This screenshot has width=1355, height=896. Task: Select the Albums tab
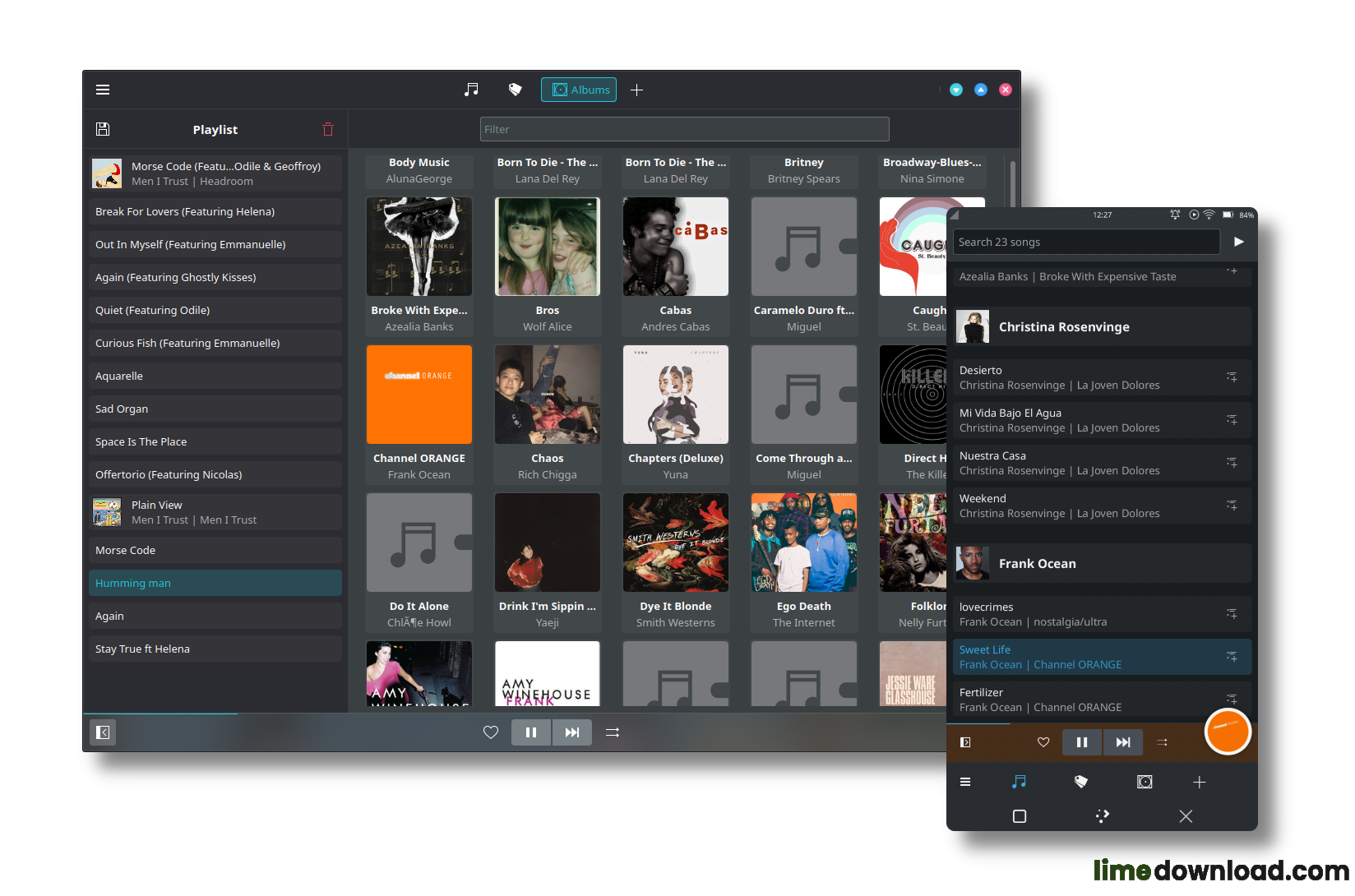(581, 90)
